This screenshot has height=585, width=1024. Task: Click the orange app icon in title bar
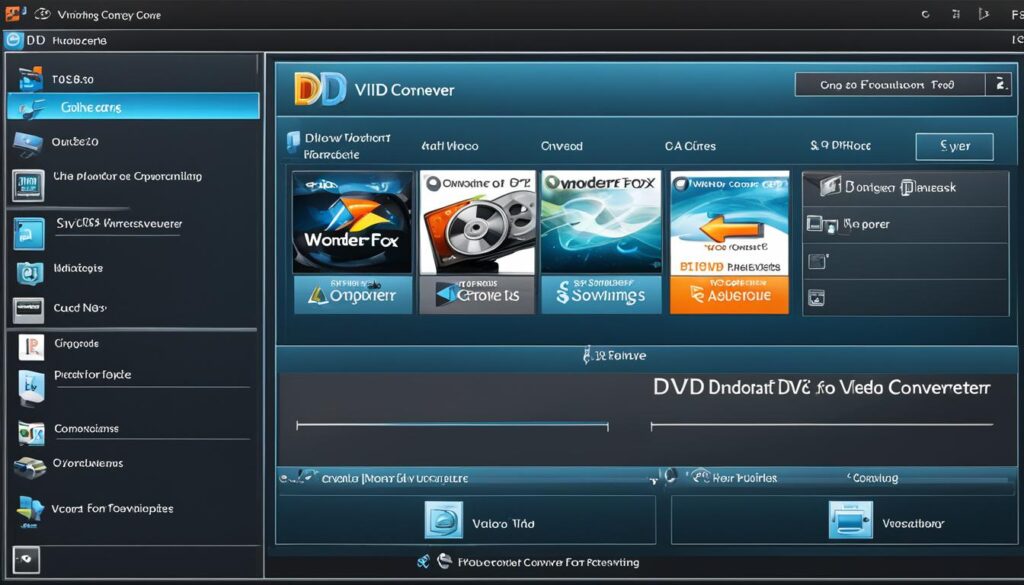[12, 14]
